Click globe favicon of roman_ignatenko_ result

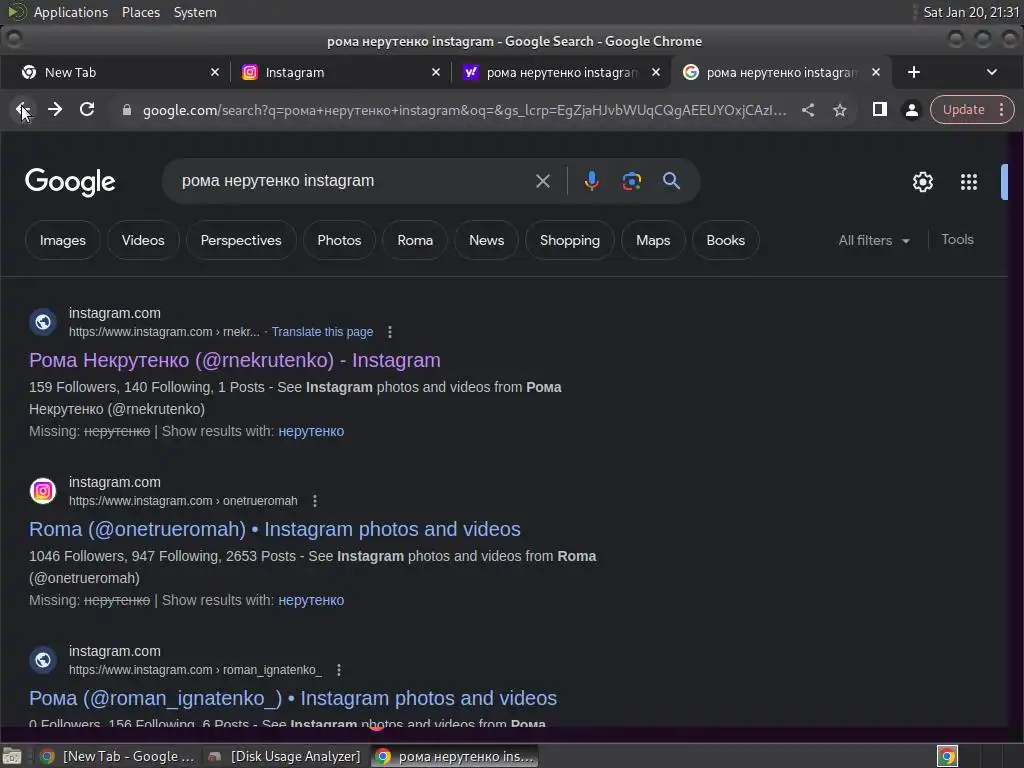tap(43, 660)
